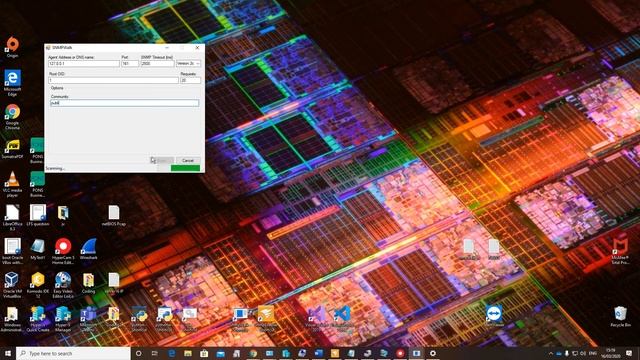
Task: Open the SNMP Version dropdown
Action: 188,64
